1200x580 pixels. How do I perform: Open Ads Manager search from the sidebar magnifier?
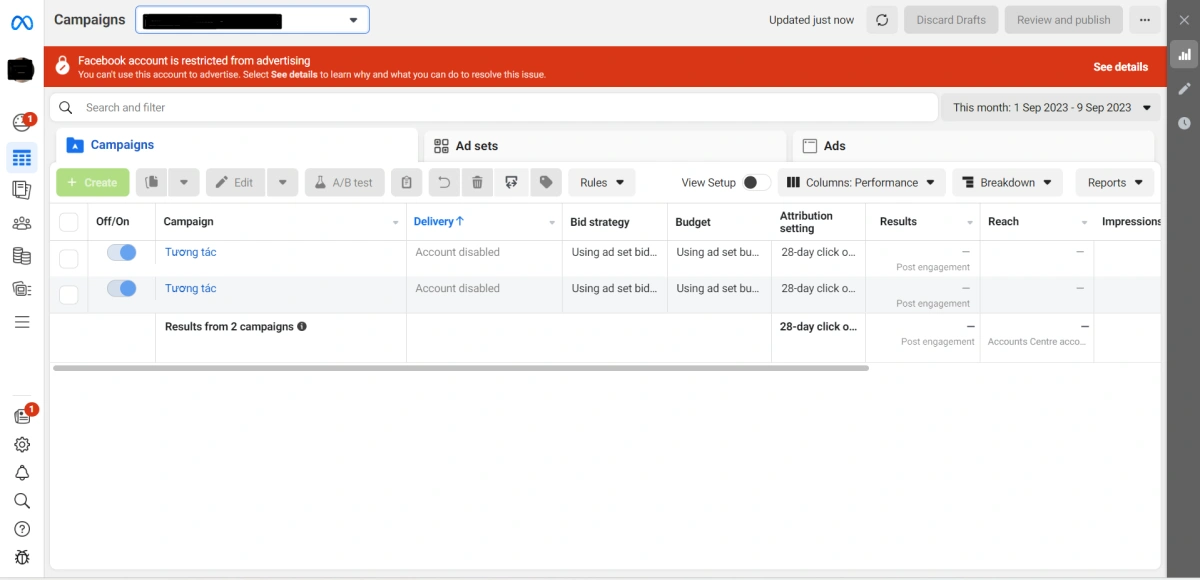[x=22, y=501]
